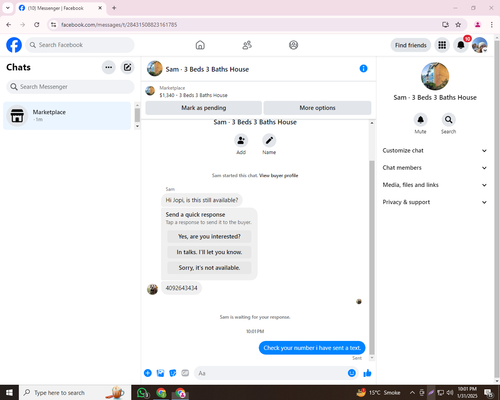Click Windows Start button
The height and width of the screenshot is (400, 500).
pyautogui.click(x=9, y=393)
